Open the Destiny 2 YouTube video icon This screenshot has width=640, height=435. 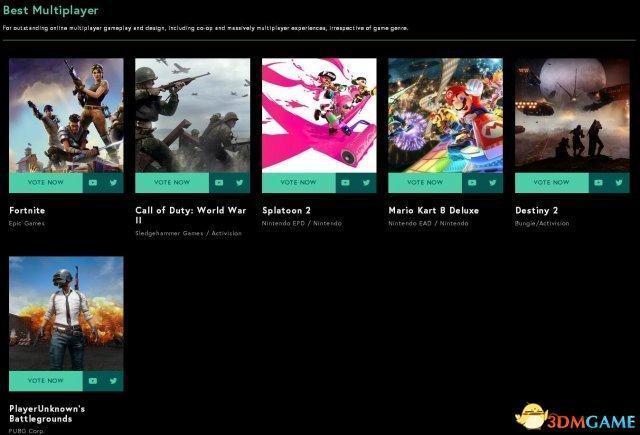(x=598, y=182)
